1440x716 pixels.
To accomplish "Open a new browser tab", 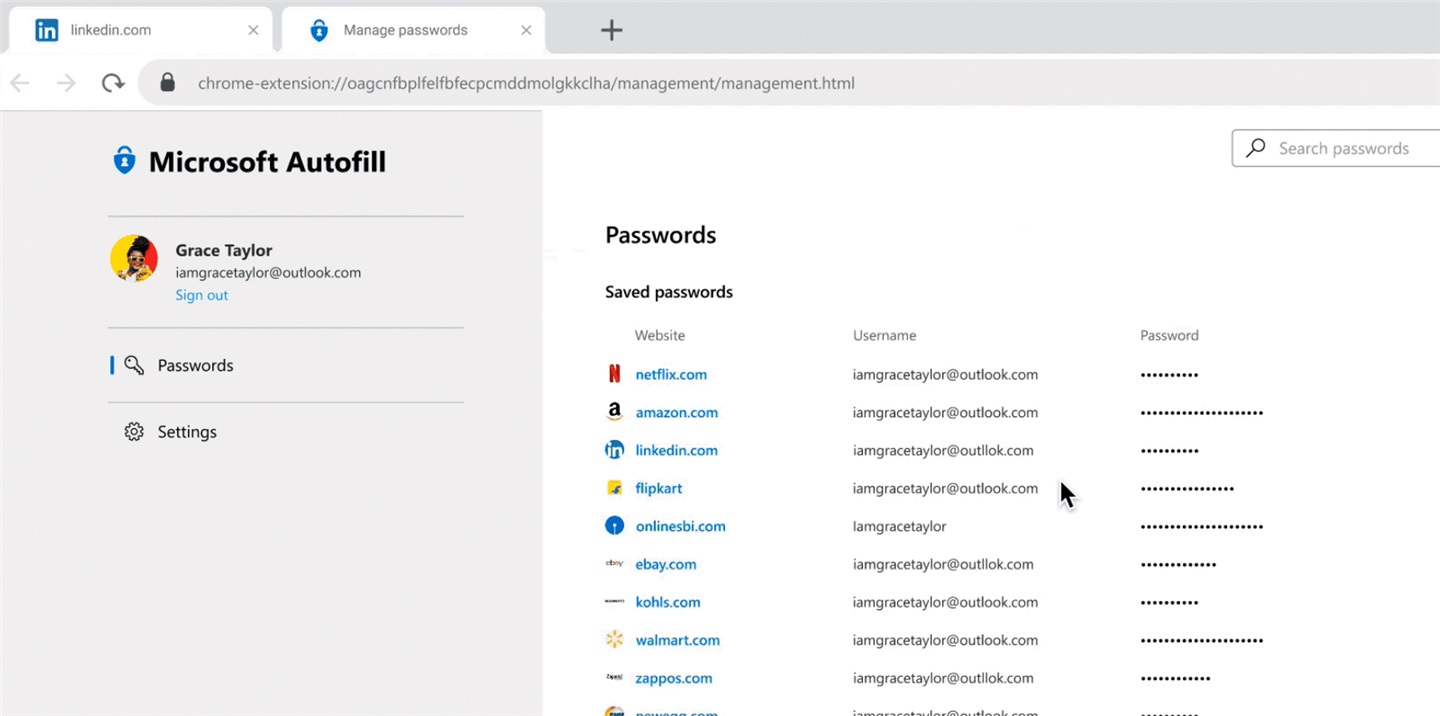I will pos(611,30).
